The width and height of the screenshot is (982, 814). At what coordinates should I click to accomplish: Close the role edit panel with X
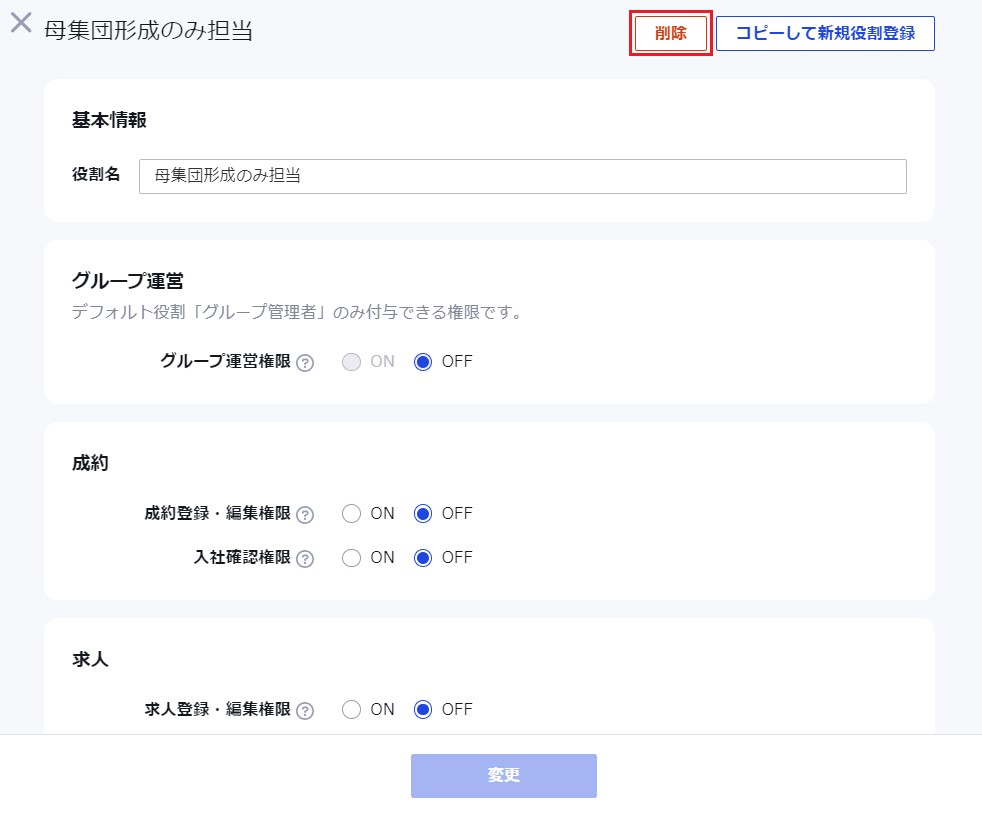point(21,23)
